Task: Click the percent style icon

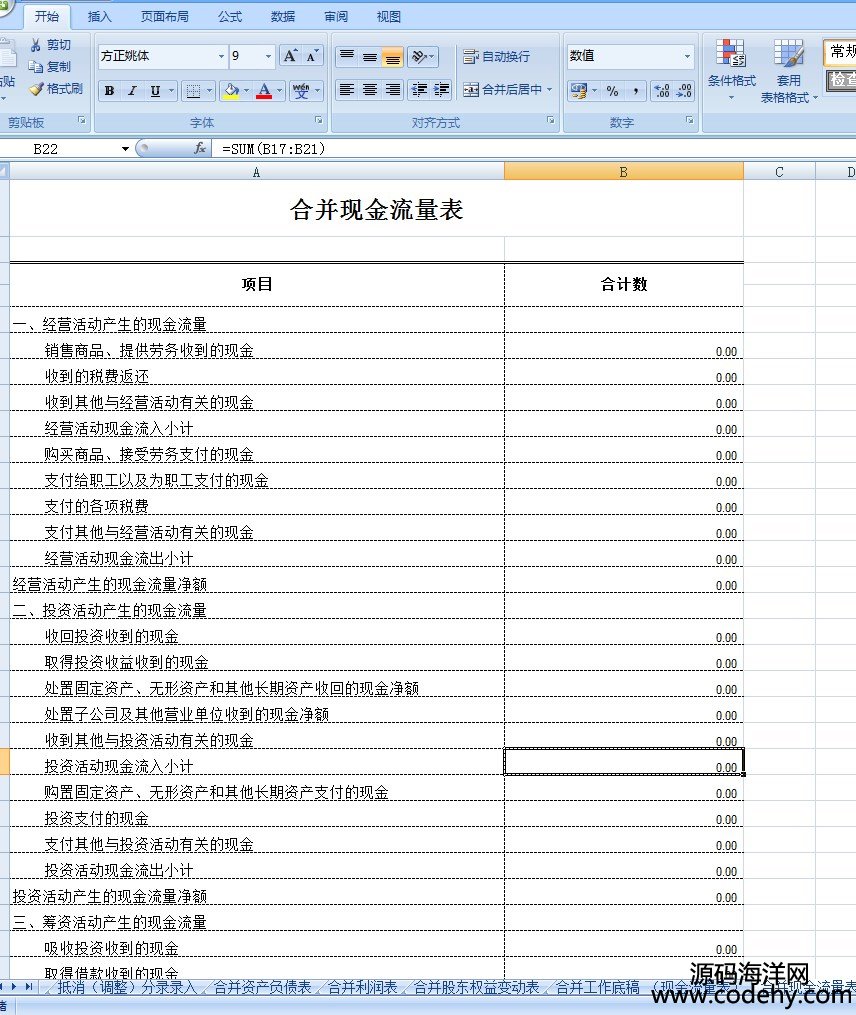Action: pyautogui.click(x=612, y=91)
